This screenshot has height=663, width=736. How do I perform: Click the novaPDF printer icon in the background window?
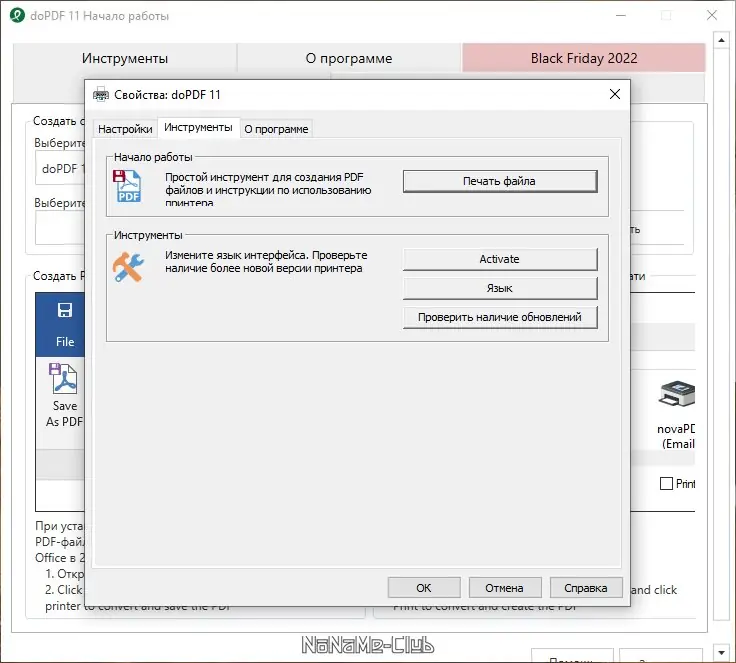tap(677, 393)
